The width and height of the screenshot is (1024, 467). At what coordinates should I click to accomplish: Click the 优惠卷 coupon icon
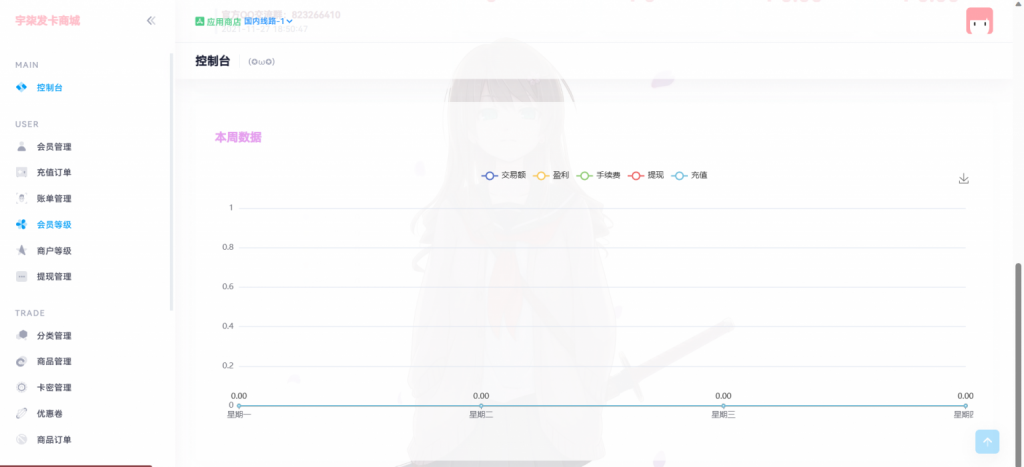[22, 414]
